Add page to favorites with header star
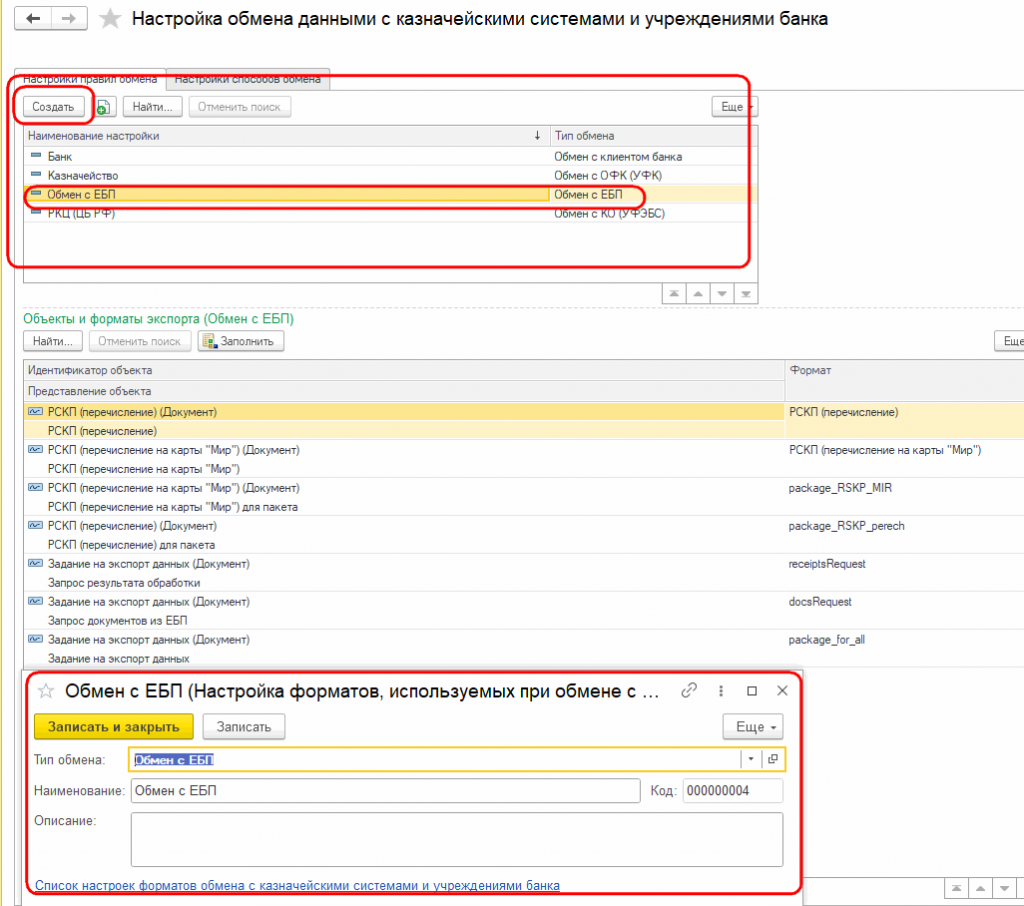Viewport: 1024px width, 906px height. point(110,19)
